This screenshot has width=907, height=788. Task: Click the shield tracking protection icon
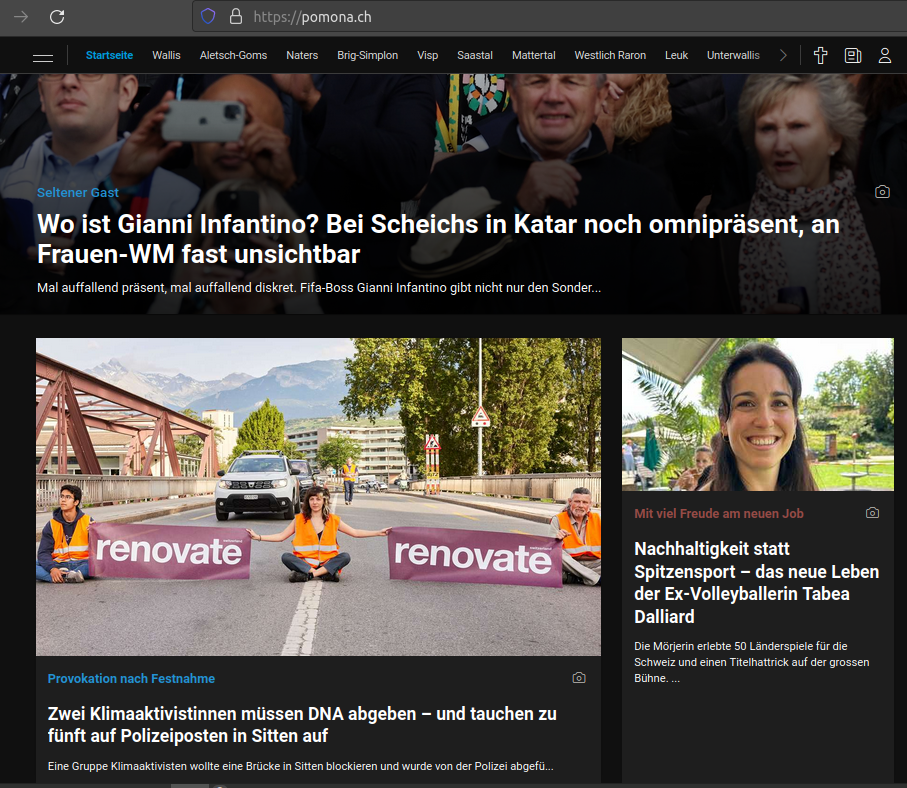click(x=208, y=16)
